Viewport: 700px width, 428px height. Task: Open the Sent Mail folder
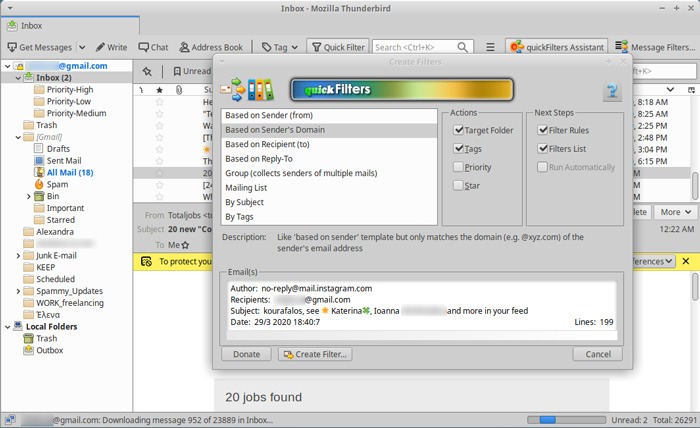coord(64,161)
